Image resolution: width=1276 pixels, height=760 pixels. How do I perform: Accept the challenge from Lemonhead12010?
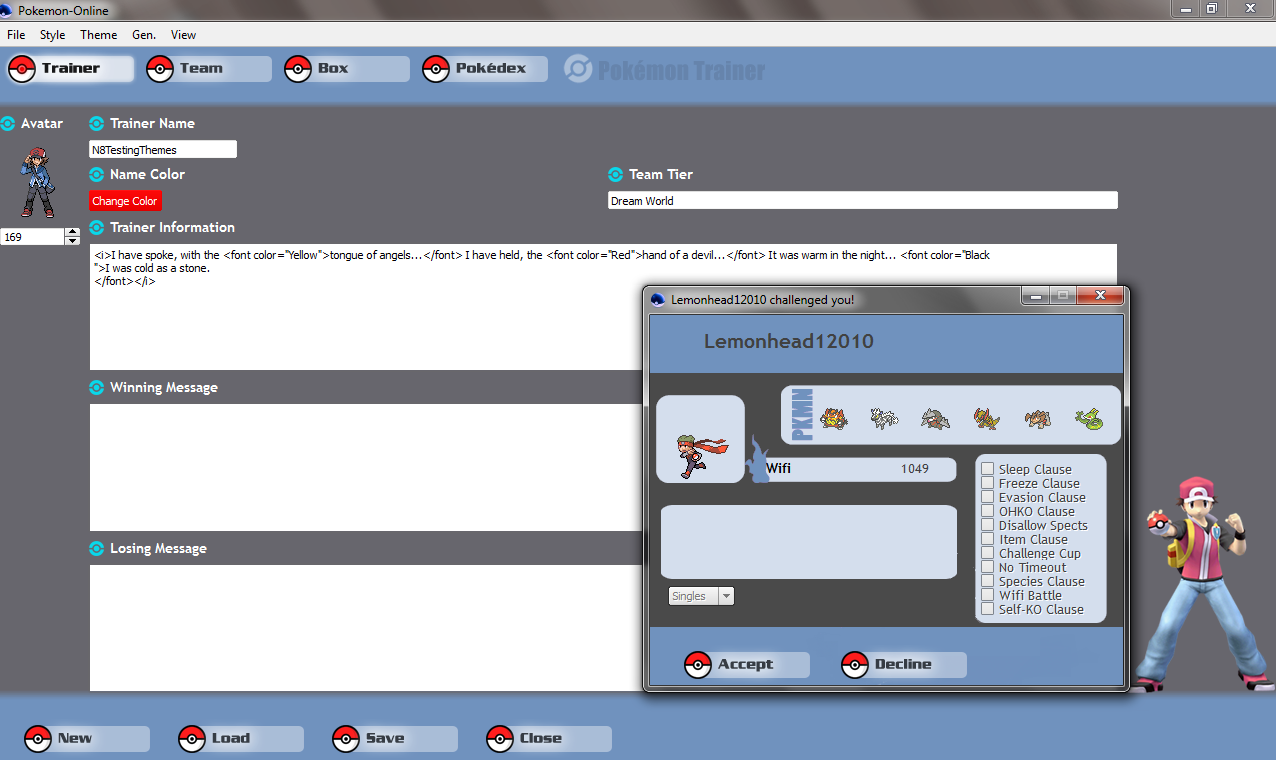[746, 665]
